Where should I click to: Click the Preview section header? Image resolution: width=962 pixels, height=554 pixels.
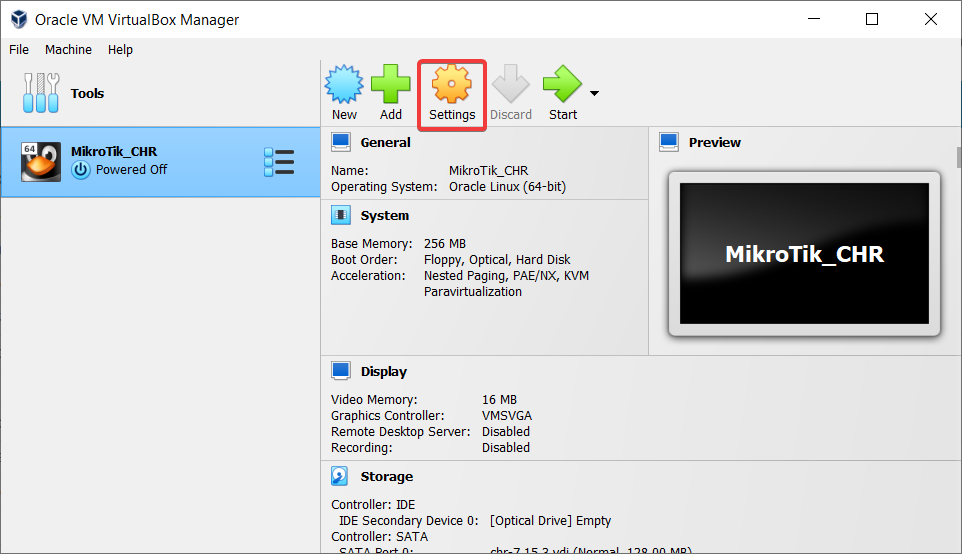pos(714,142)
